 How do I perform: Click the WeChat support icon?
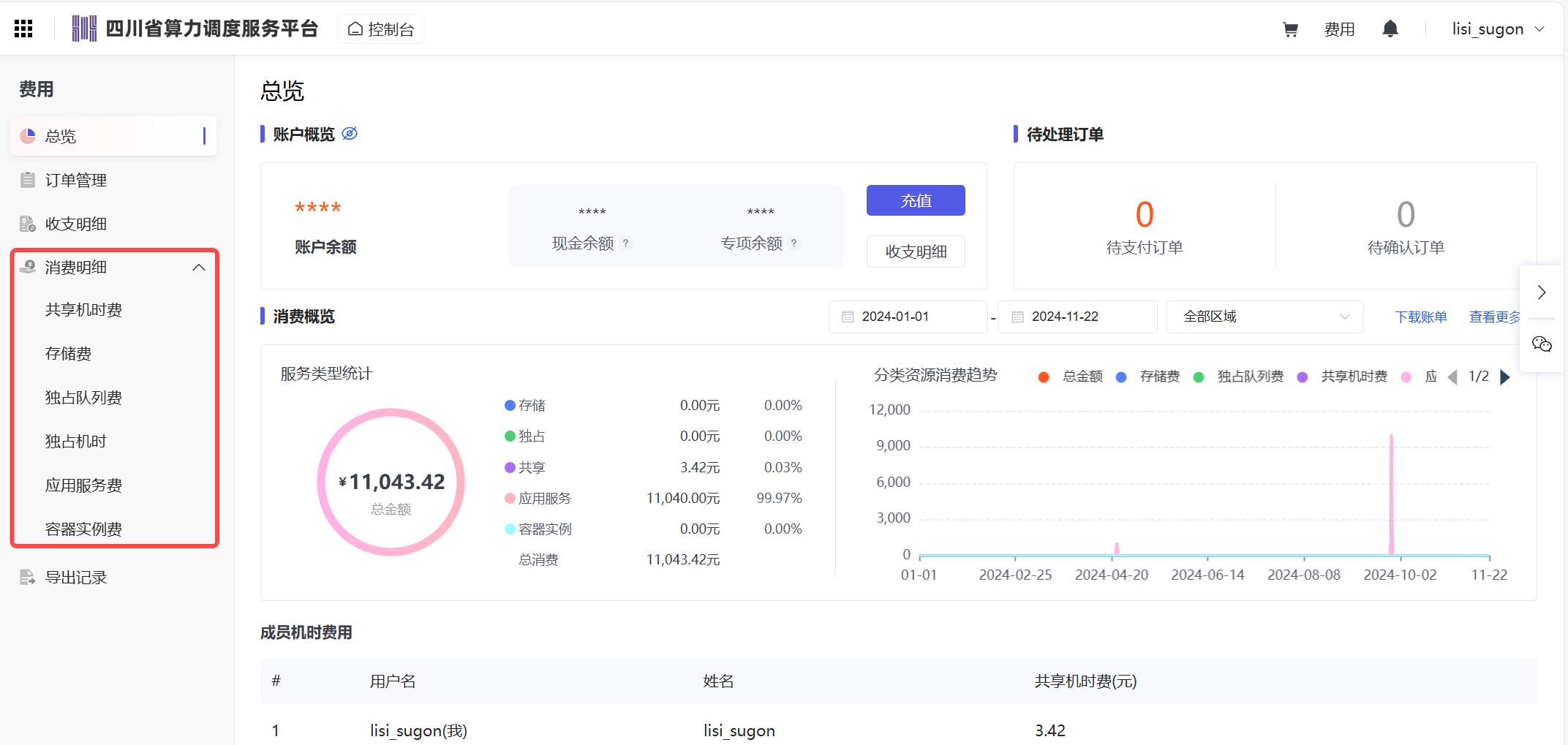click(x=1542, y=344)
